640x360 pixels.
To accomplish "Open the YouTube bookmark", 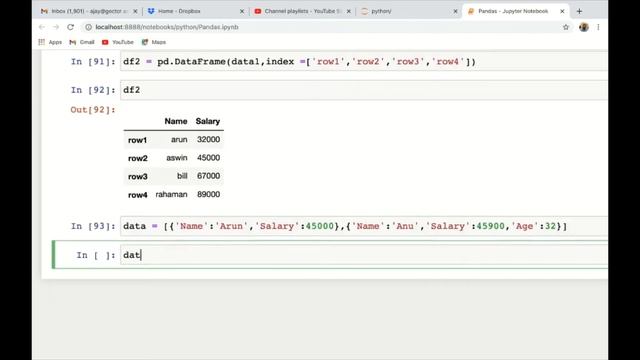I will pyautogui.click(x=118, y=42).
